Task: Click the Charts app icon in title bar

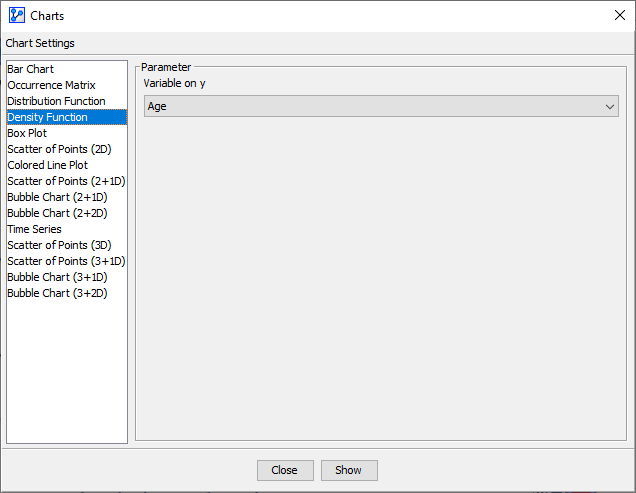Action: [x=16, y=15]
